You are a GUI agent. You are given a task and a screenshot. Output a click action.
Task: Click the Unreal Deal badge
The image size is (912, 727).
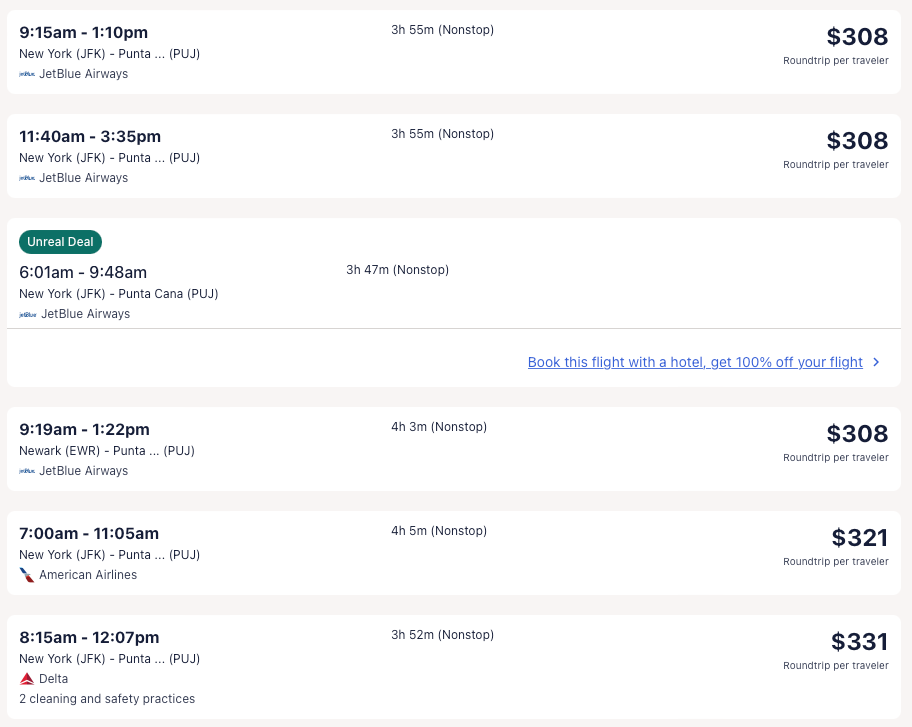(60, 242)
